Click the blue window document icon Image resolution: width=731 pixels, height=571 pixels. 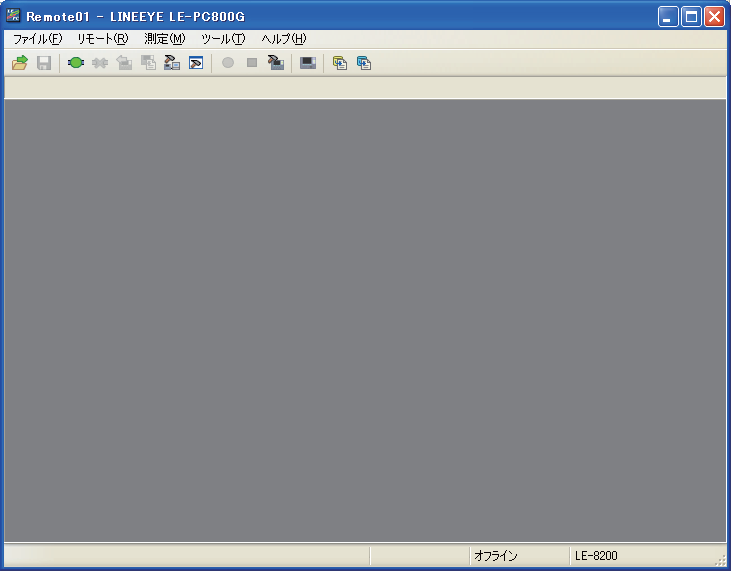point(364,62)
